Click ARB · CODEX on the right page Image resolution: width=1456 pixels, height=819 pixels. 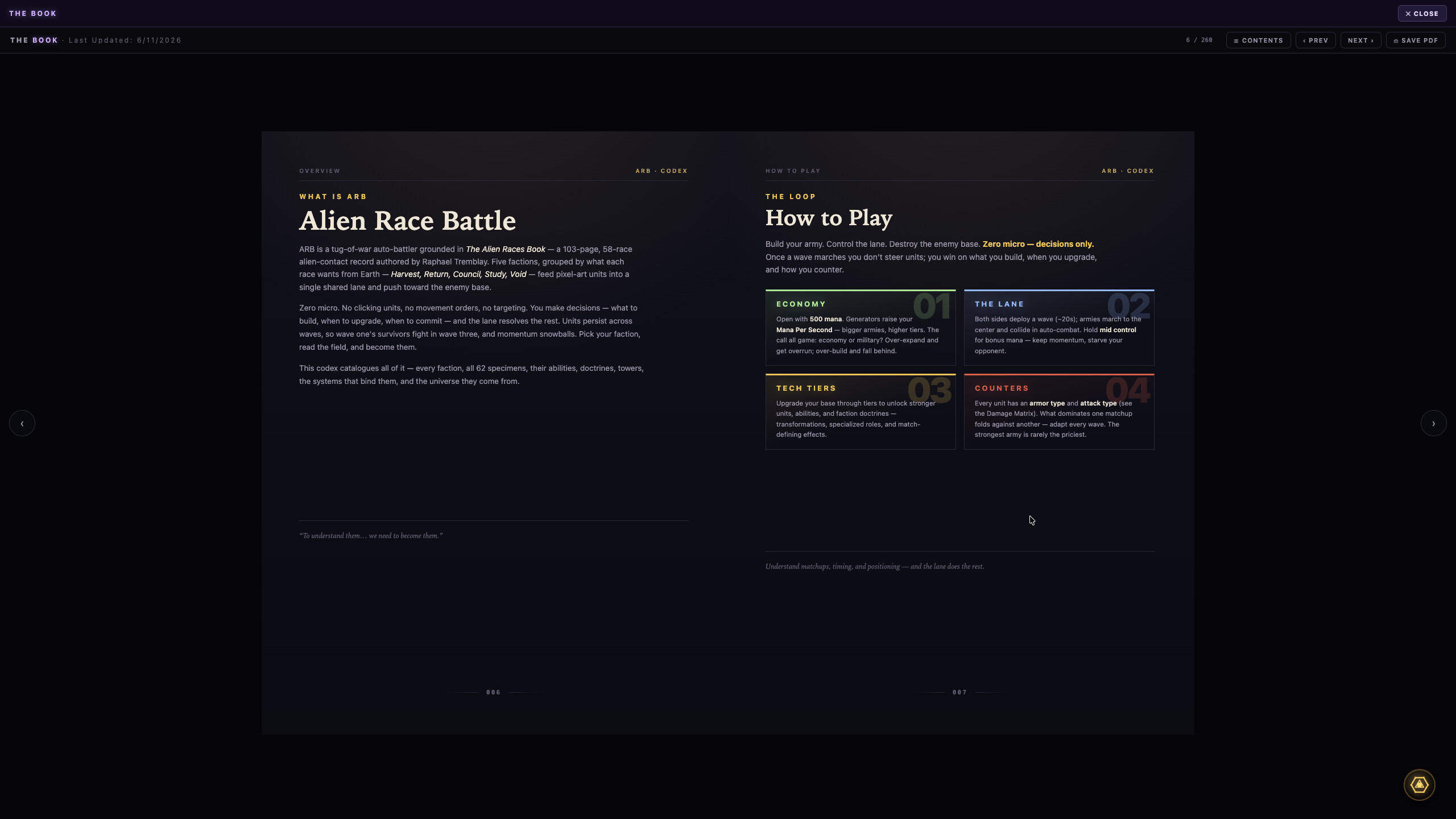click(x=1128, y=171)
